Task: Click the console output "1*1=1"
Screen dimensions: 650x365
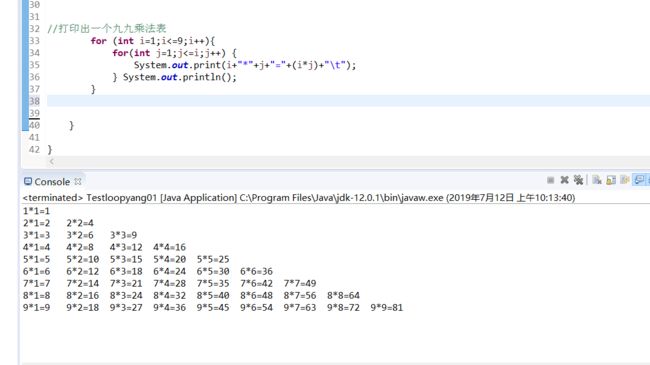Action: coord(36,211)
